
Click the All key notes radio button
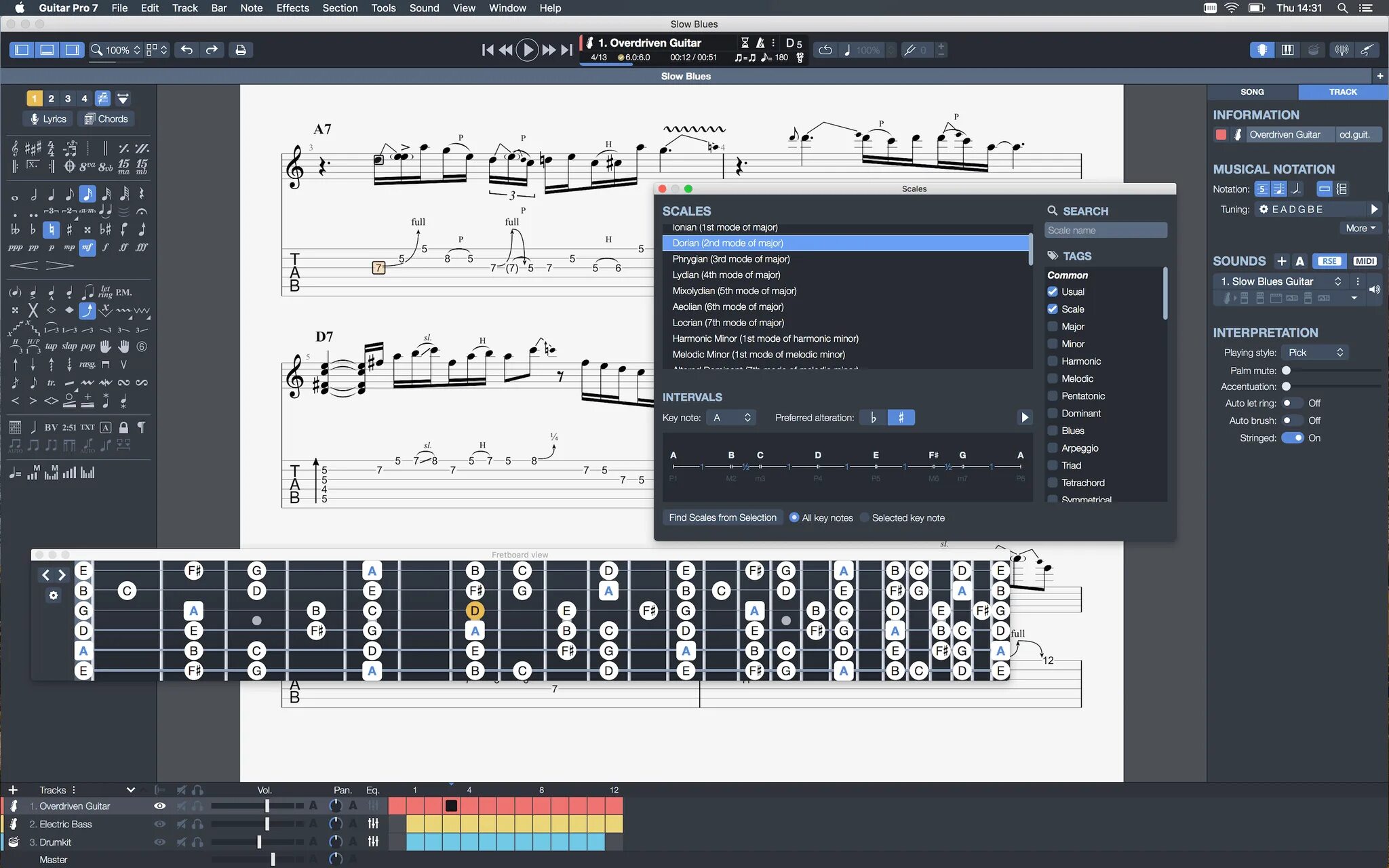(794, 517)
